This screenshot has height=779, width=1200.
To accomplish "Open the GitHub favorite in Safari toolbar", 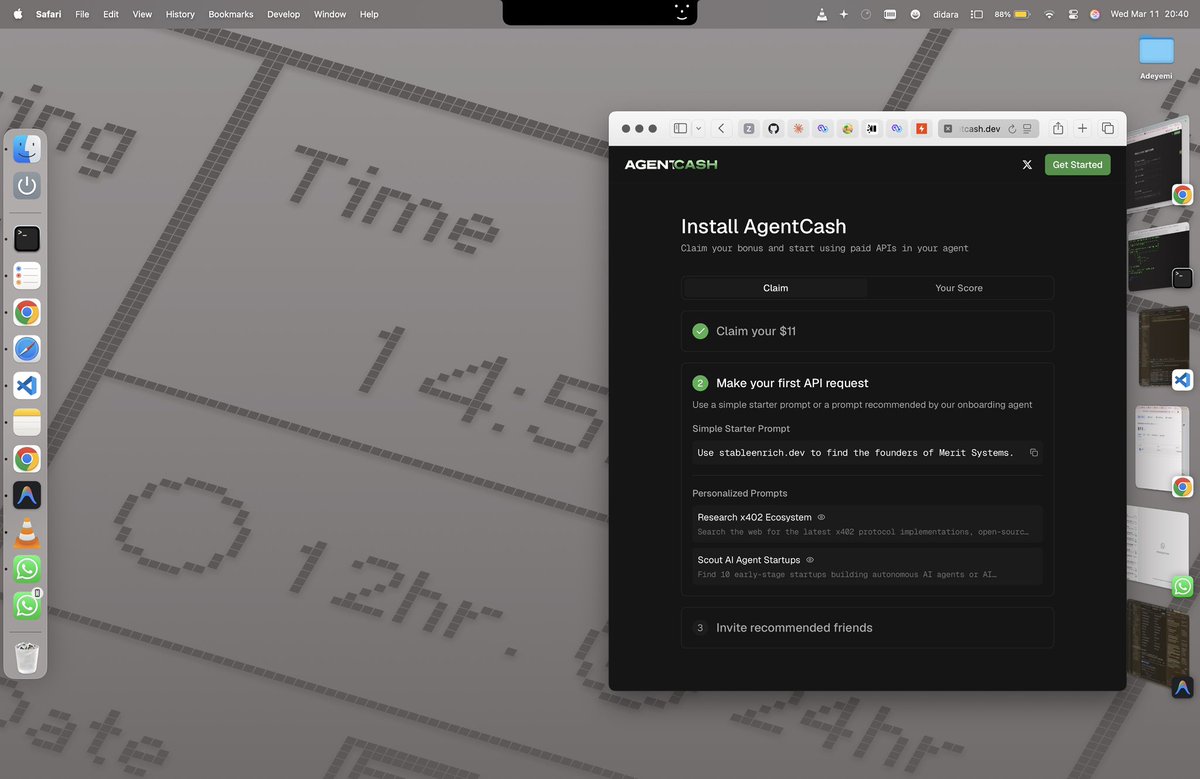I will coord(773,128).
